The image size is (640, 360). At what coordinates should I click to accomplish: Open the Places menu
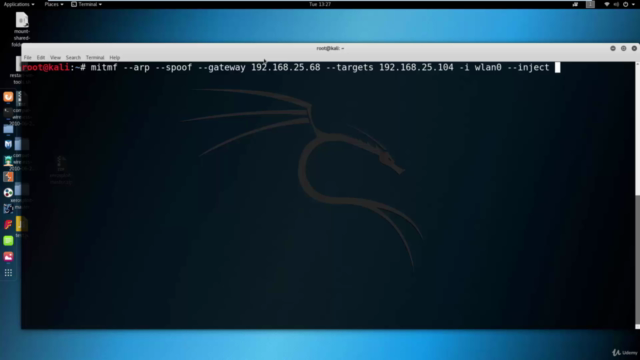[x=53, y=4]
